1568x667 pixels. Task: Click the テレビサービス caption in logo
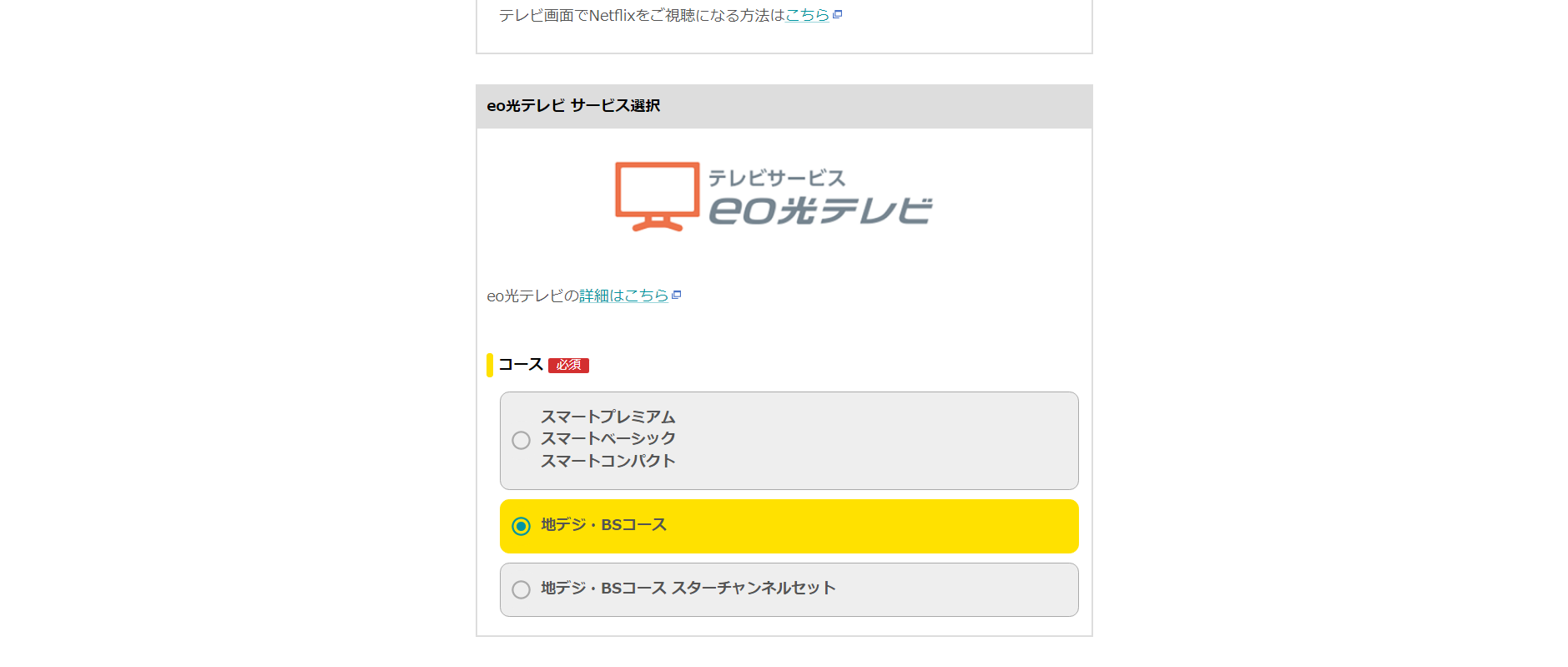[x=776, y=178]
